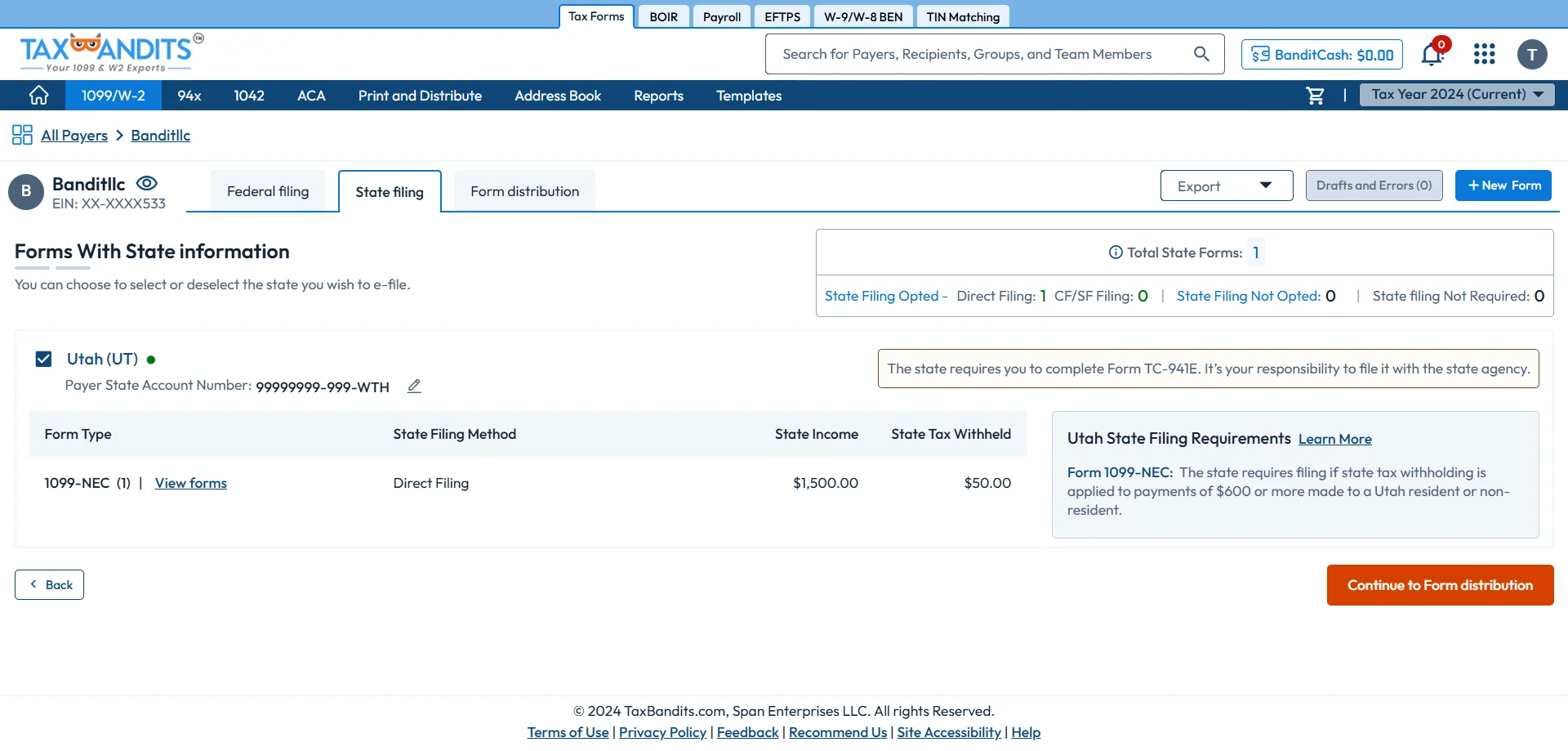Click account number 99999999-999-WTH
Image resolution: width=1568 pixels, height=751 pixels.
click(323, 387)
